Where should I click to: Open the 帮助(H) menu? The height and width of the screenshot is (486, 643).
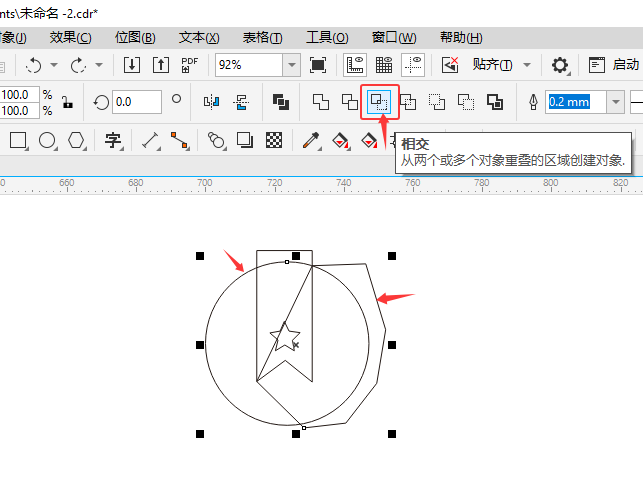tap(461, 38)
